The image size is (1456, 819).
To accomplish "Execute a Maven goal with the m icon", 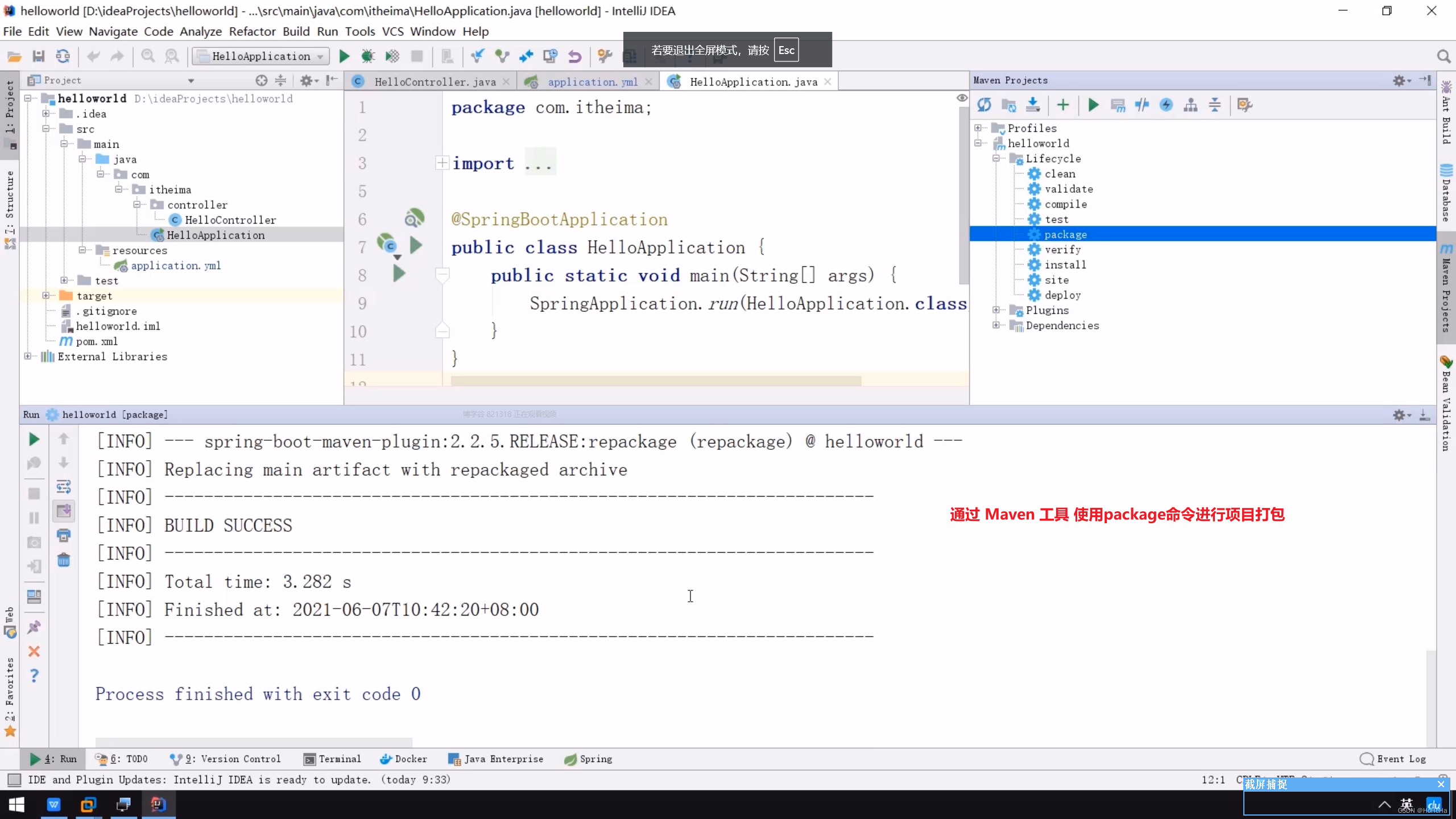I will 1118,105.
